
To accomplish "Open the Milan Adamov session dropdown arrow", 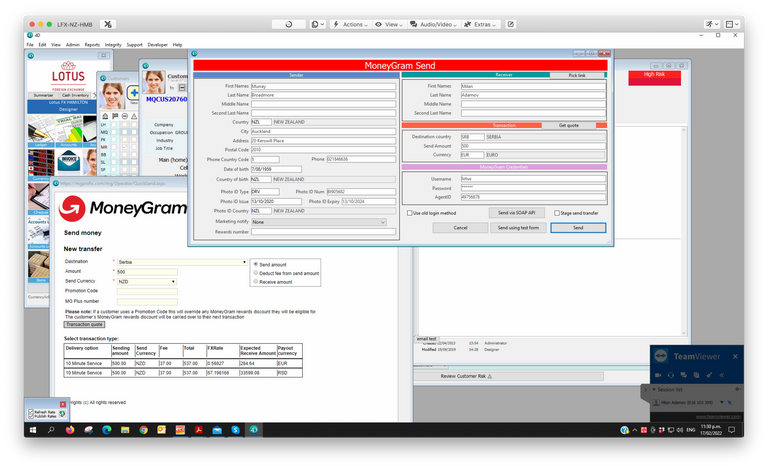I will [721, 402].
